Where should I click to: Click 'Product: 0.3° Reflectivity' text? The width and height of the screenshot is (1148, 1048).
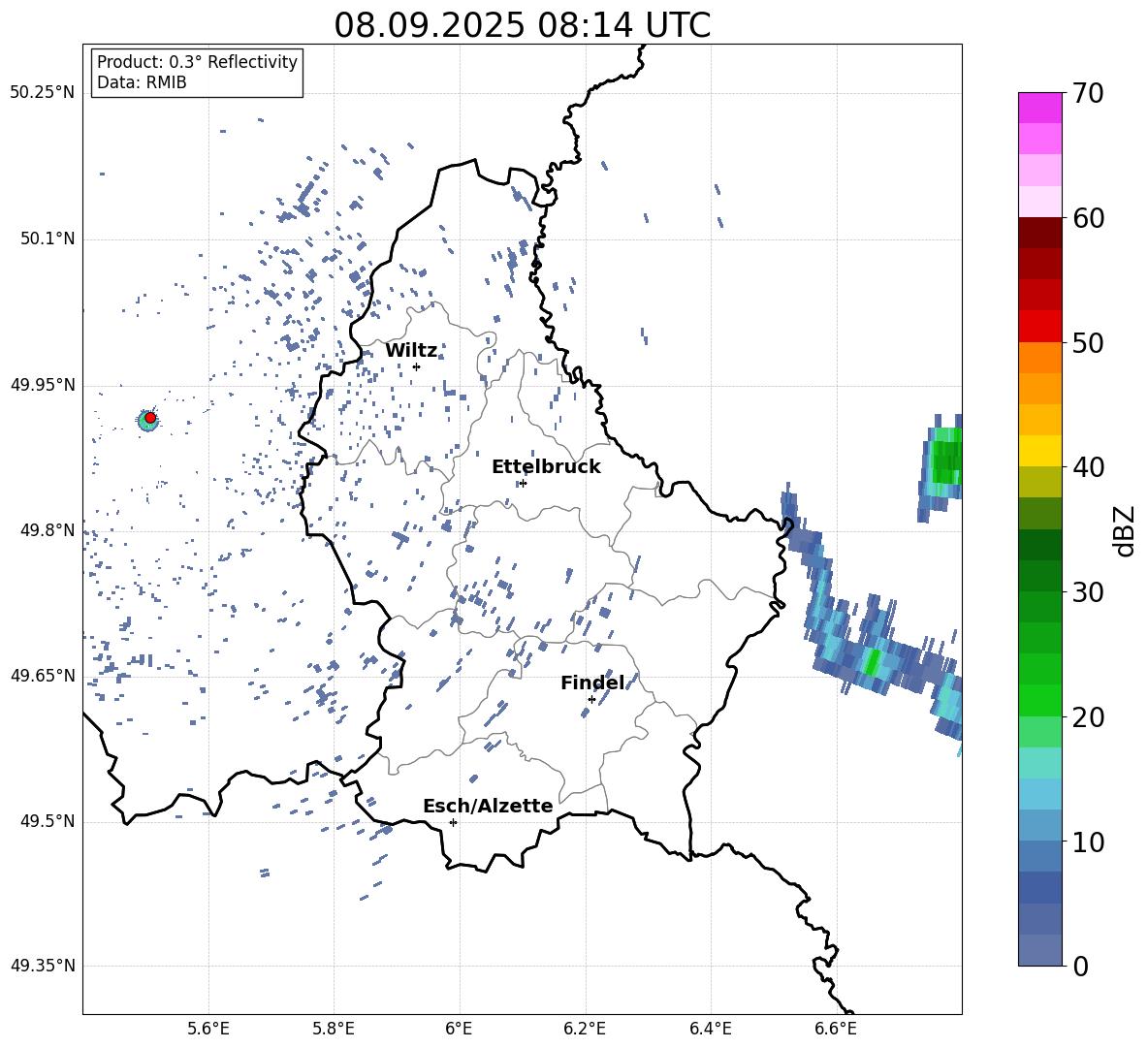point(197,62)
